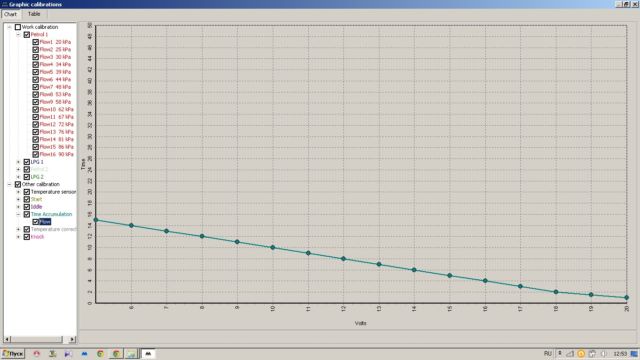
Task: Open the volume tray icon
Action: point(603,354)
